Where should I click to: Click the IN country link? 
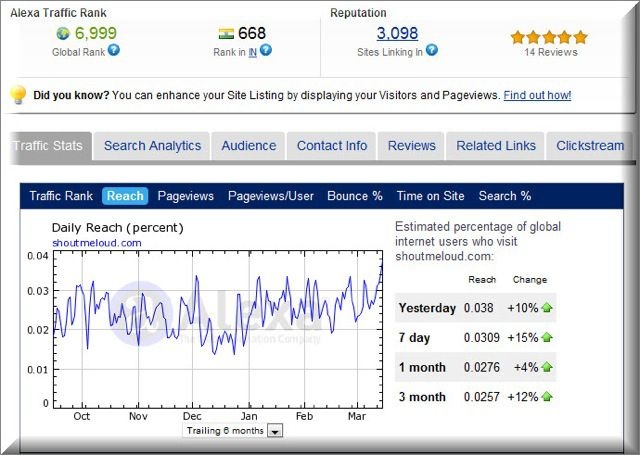[253, 51]
